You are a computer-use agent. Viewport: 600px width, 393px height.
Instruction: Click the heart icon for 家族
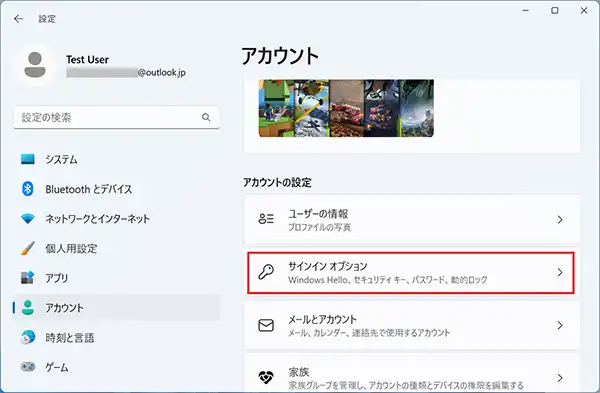tap(266, 377)
